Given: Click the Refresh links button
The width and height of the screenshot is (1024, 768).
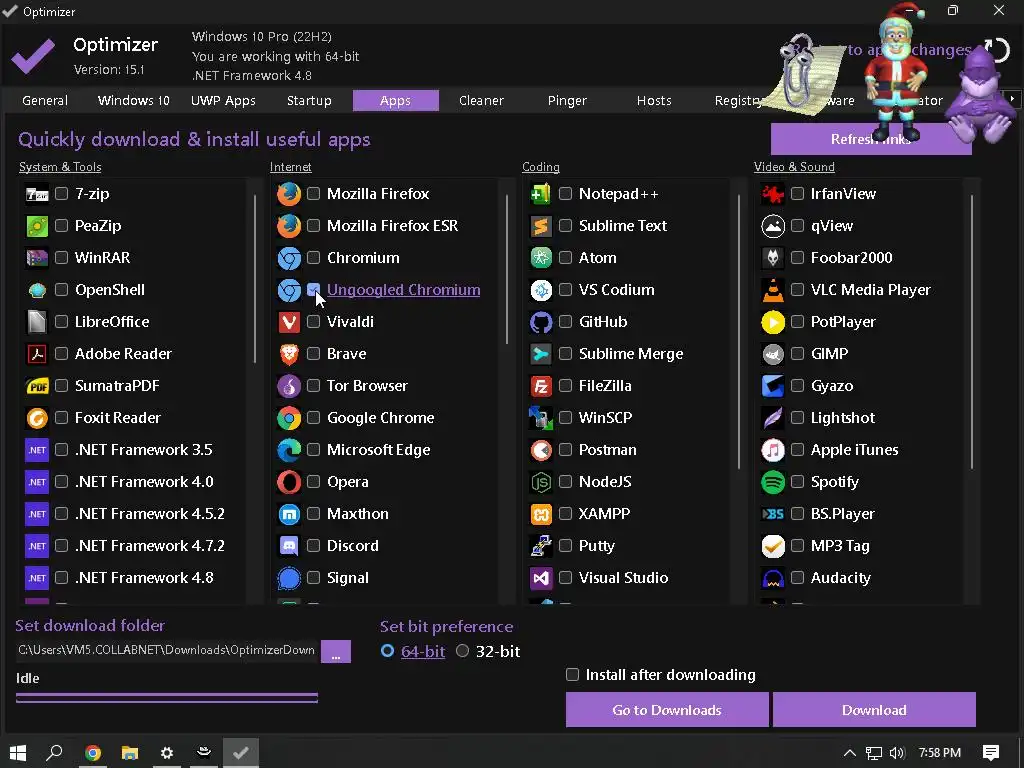Looking at the screenshot, I should [x=871, y=139].
